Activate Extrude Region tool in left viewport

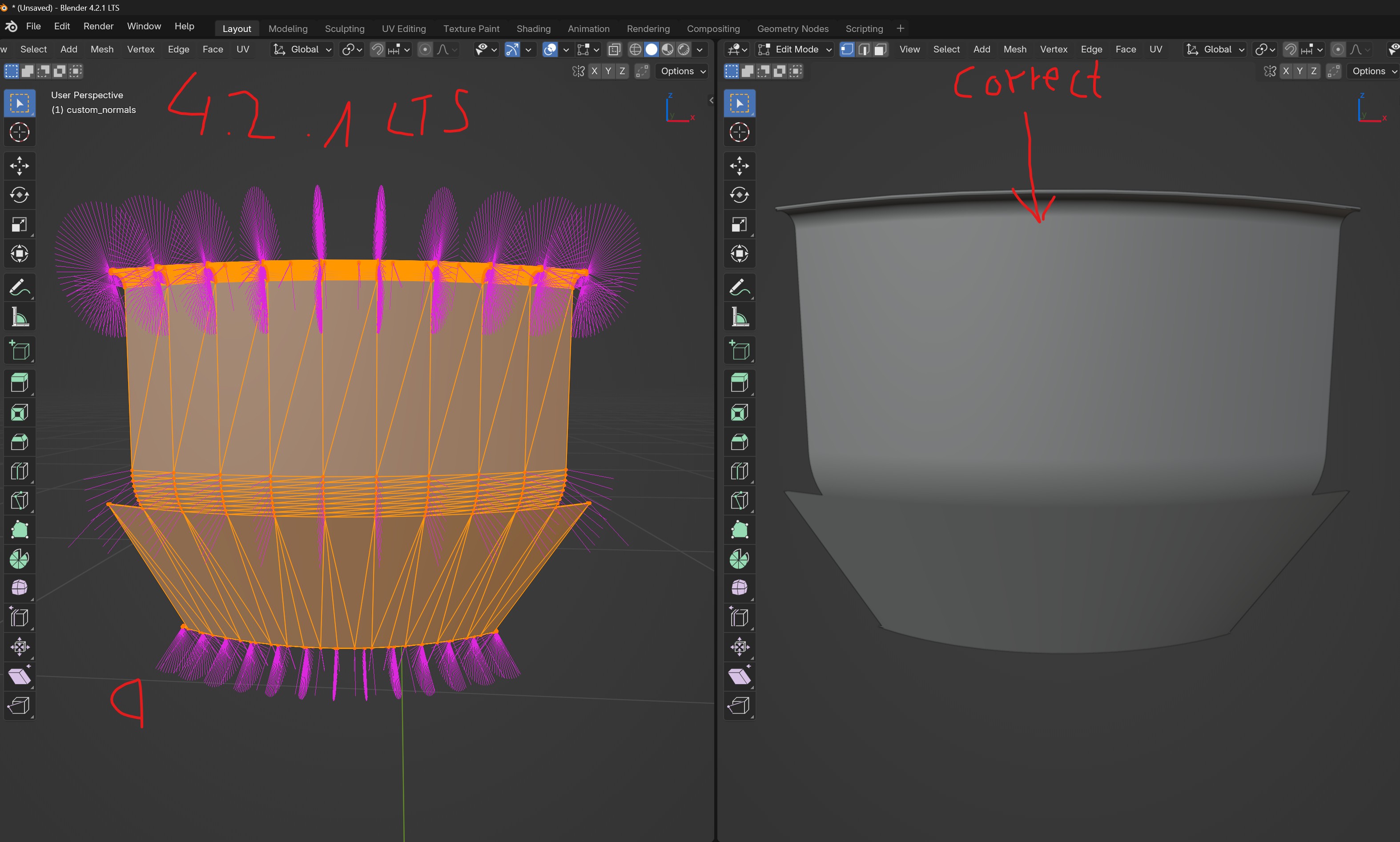[x=19, y=383]
